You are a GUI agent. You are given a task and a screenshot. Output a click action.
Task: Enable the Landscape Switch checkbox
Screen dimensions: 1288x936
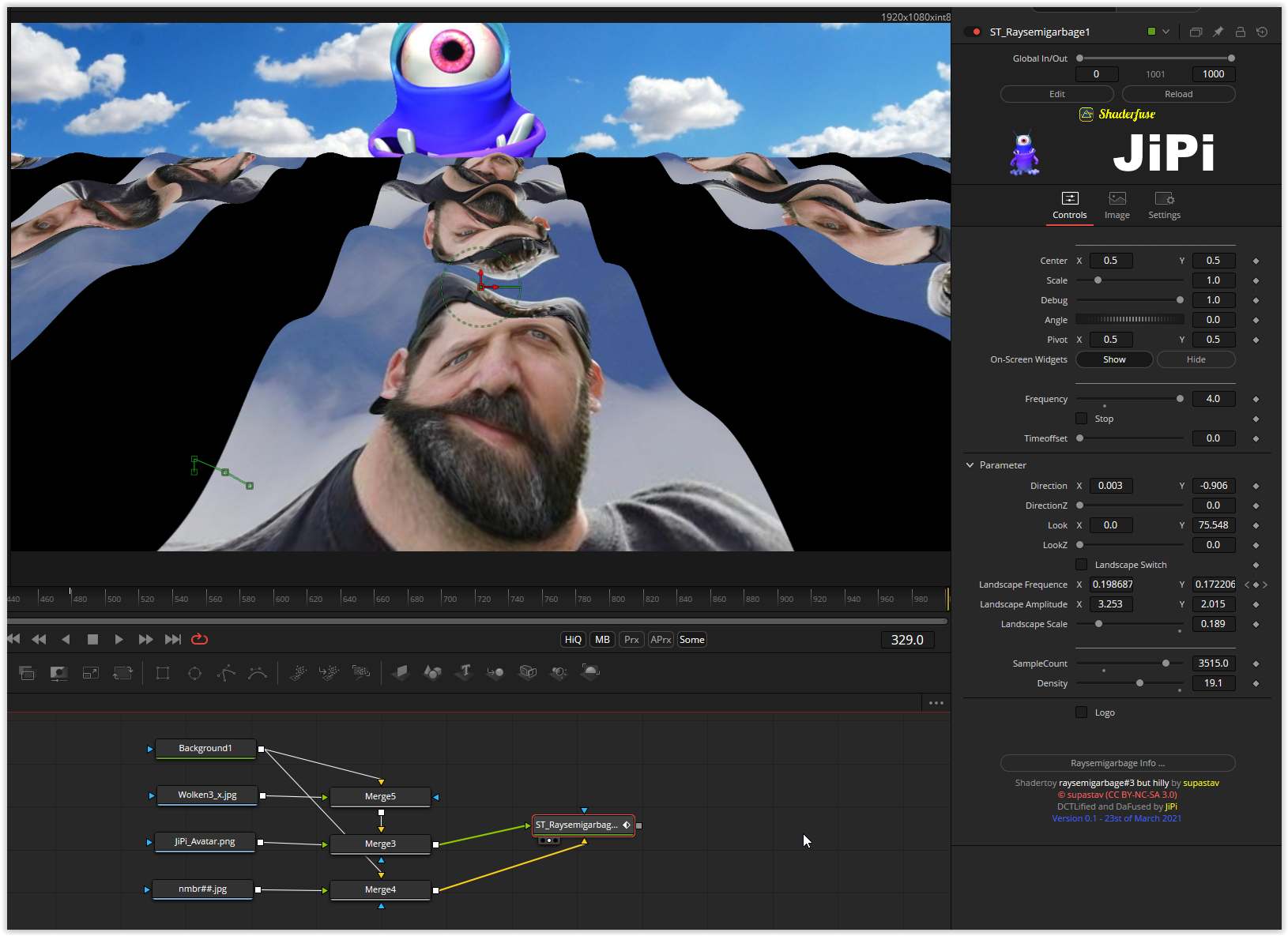pyautogui.click(x=1081, y=565)
